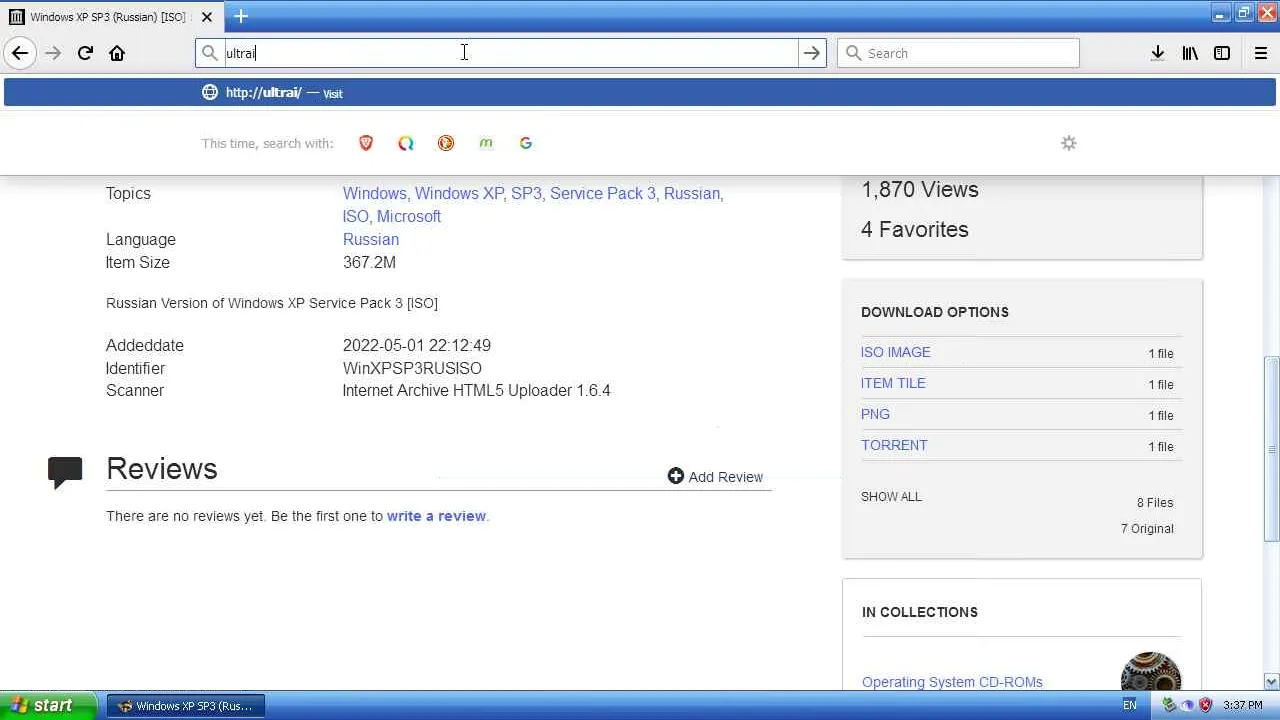
Task: Click the DOWNLOAD OPTIONS heading
Action: click(935, 312)
